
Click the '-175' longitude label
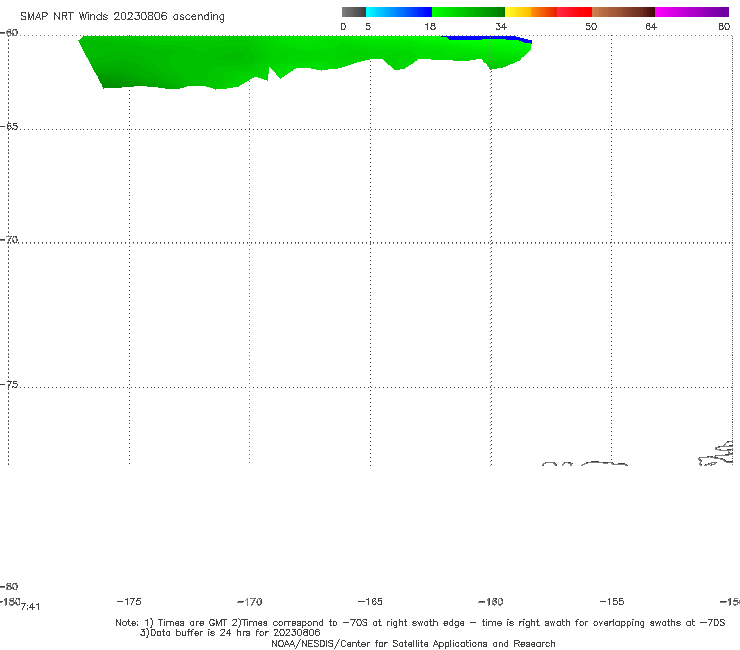pyautogui.click(x=129, y=601)
